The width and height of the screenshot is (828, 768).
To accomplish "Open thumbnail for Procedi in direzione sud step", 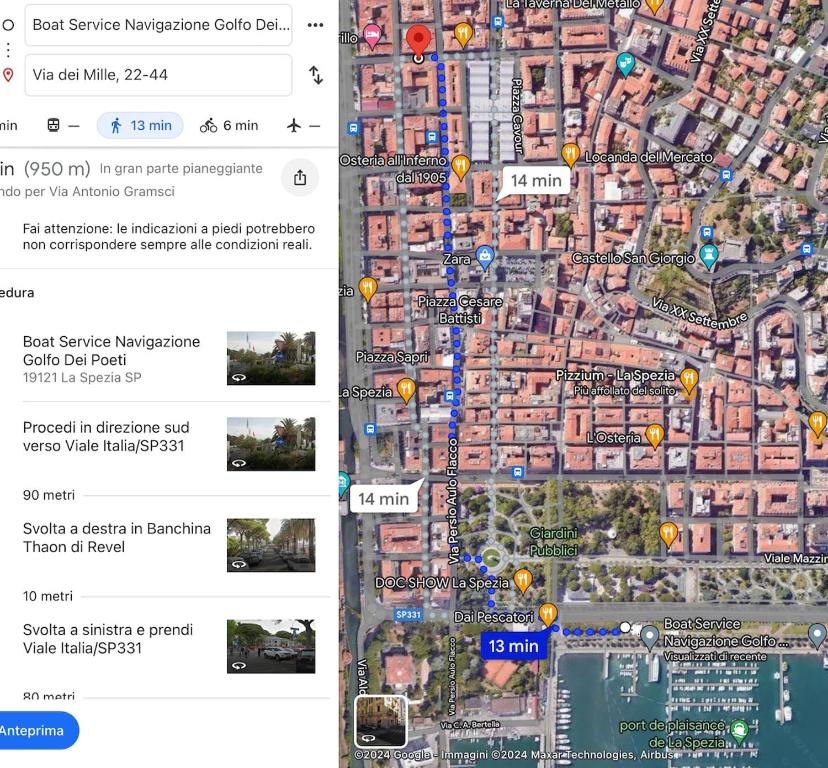I will [x=271, y=444].
